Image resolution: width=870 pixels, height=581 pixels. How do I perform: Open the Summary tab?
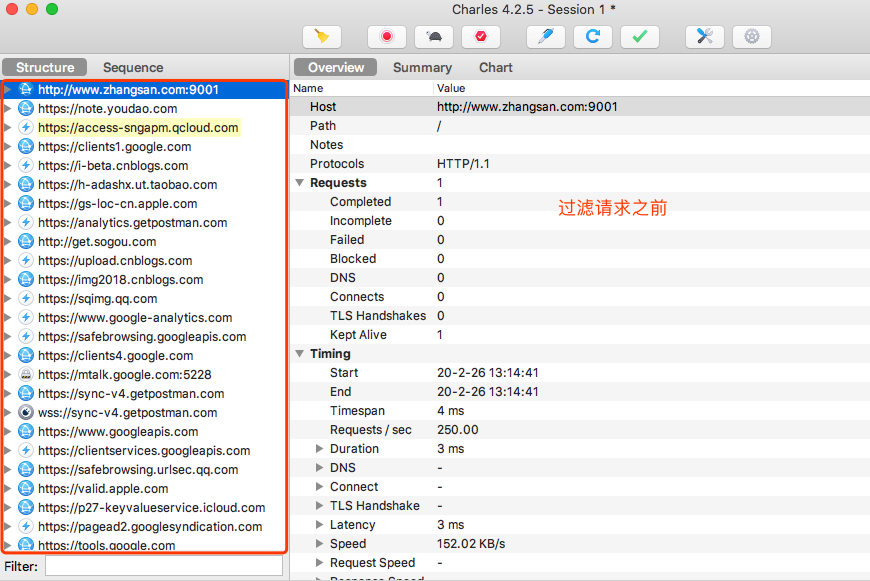click(422, 67)
